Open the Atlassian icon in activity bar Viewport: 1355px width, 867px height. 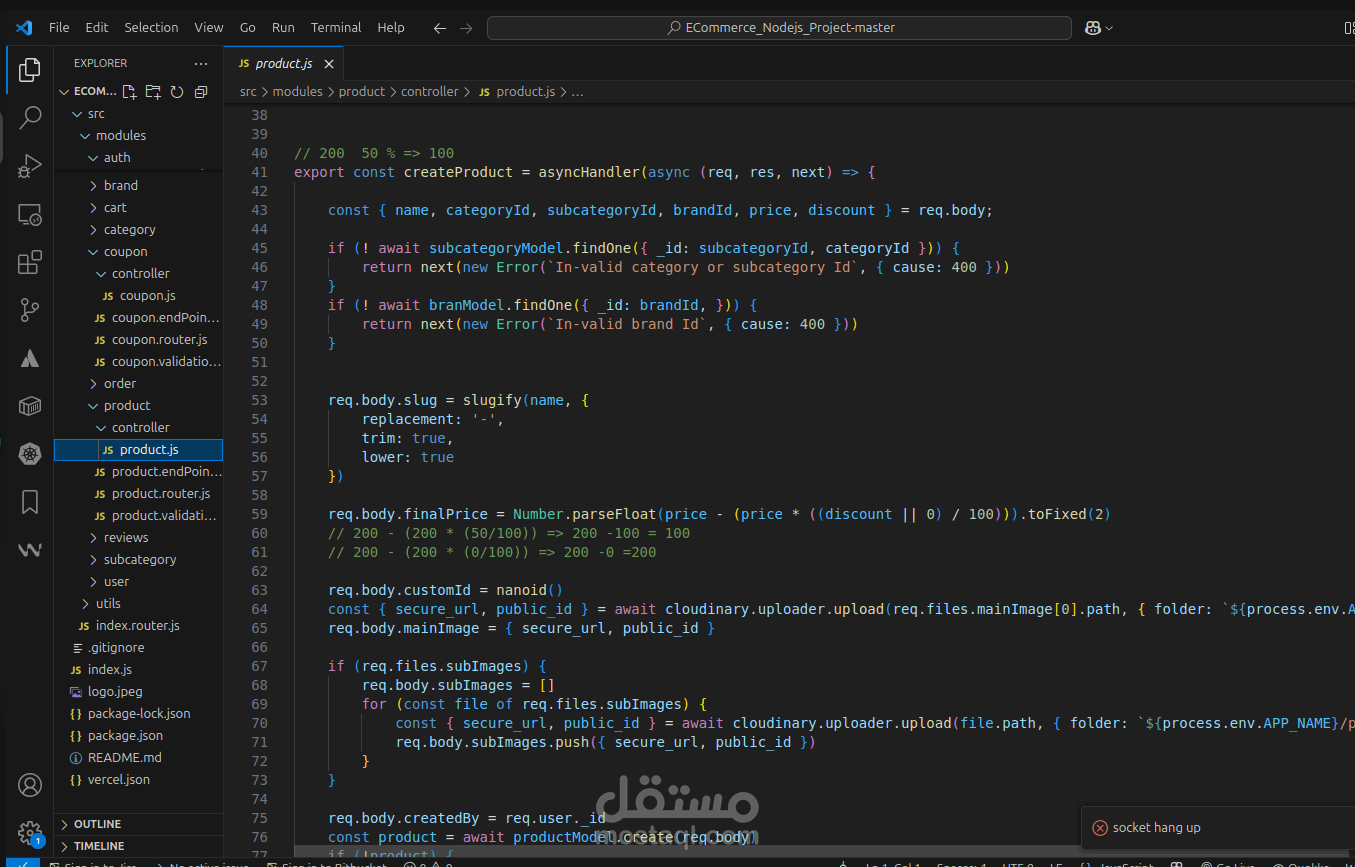point(30,358)
